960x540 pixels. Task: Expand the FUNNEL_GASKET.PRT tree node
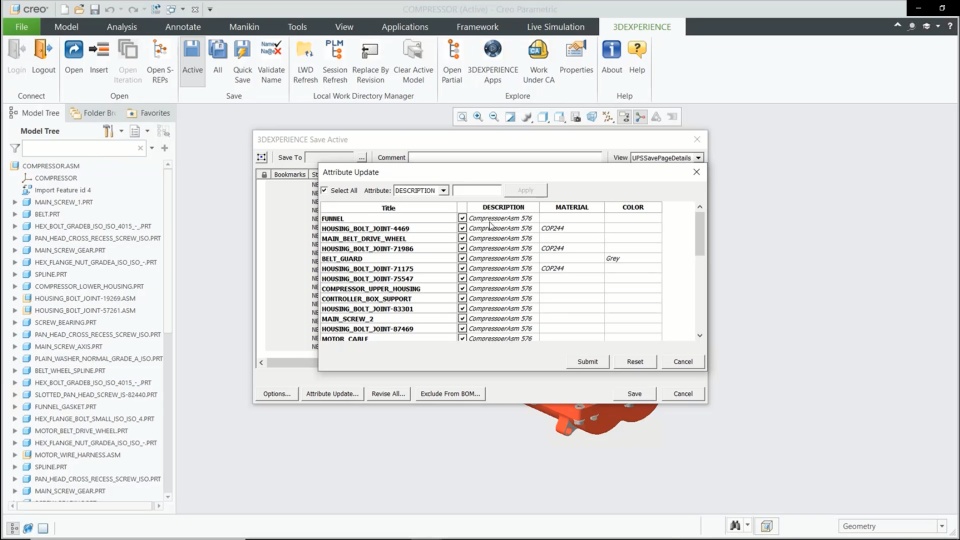click(15, 407)
